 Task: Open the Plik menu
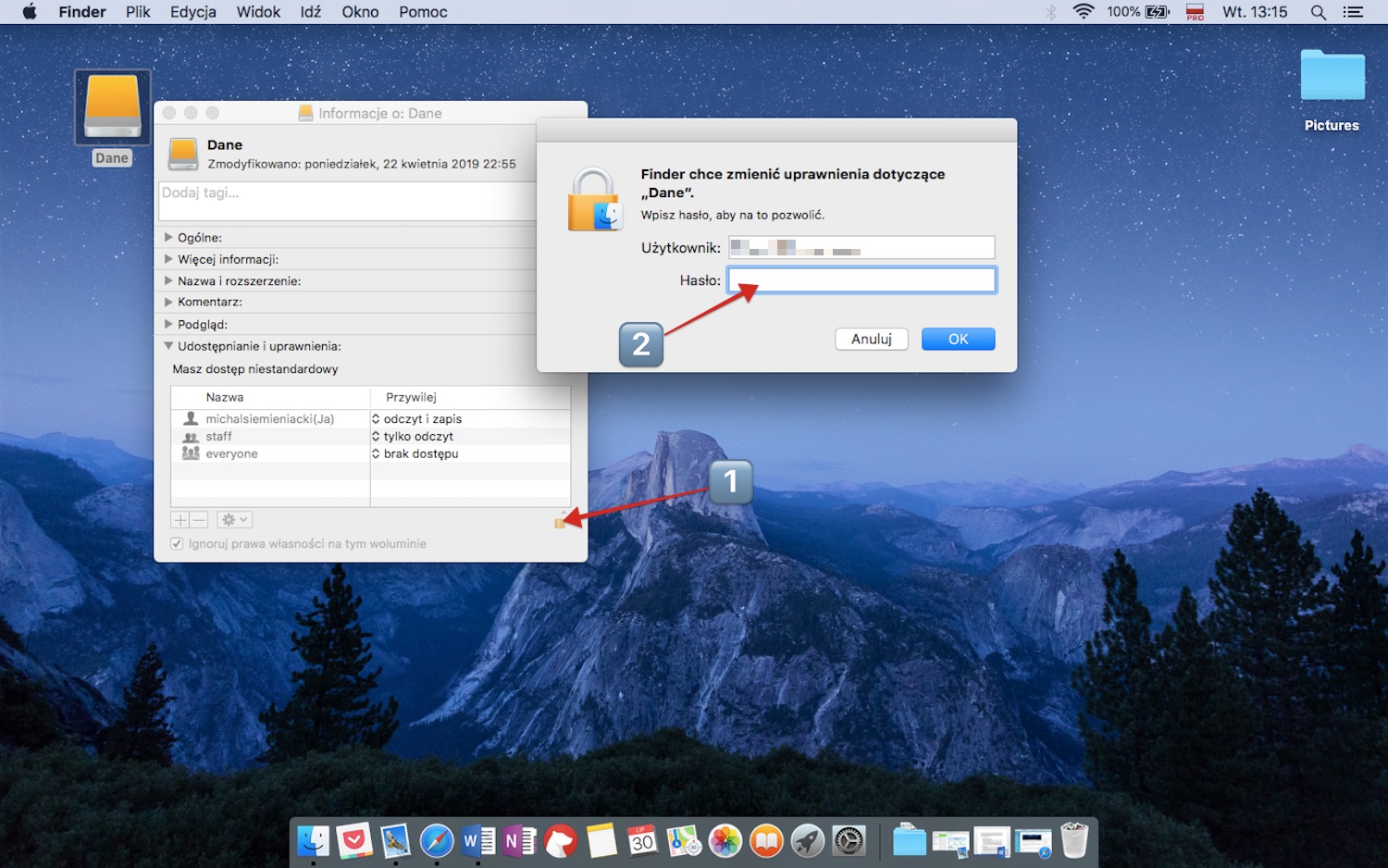pos(137,12)
